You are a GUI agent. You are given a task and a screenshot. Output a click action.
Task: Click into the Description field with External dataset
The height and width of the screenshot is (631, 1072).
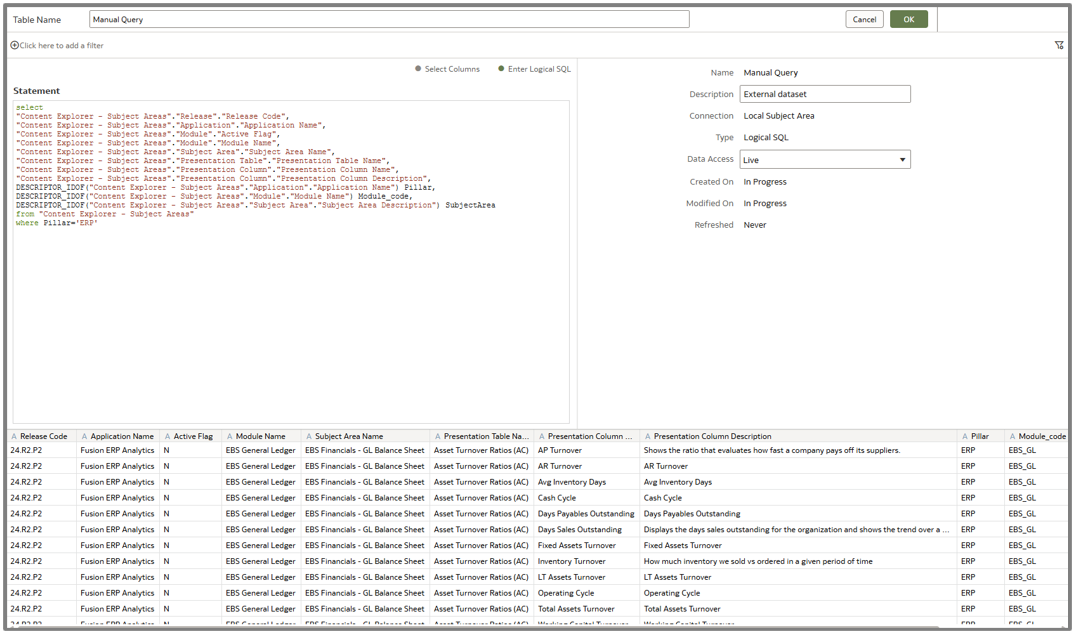point(824,94)
